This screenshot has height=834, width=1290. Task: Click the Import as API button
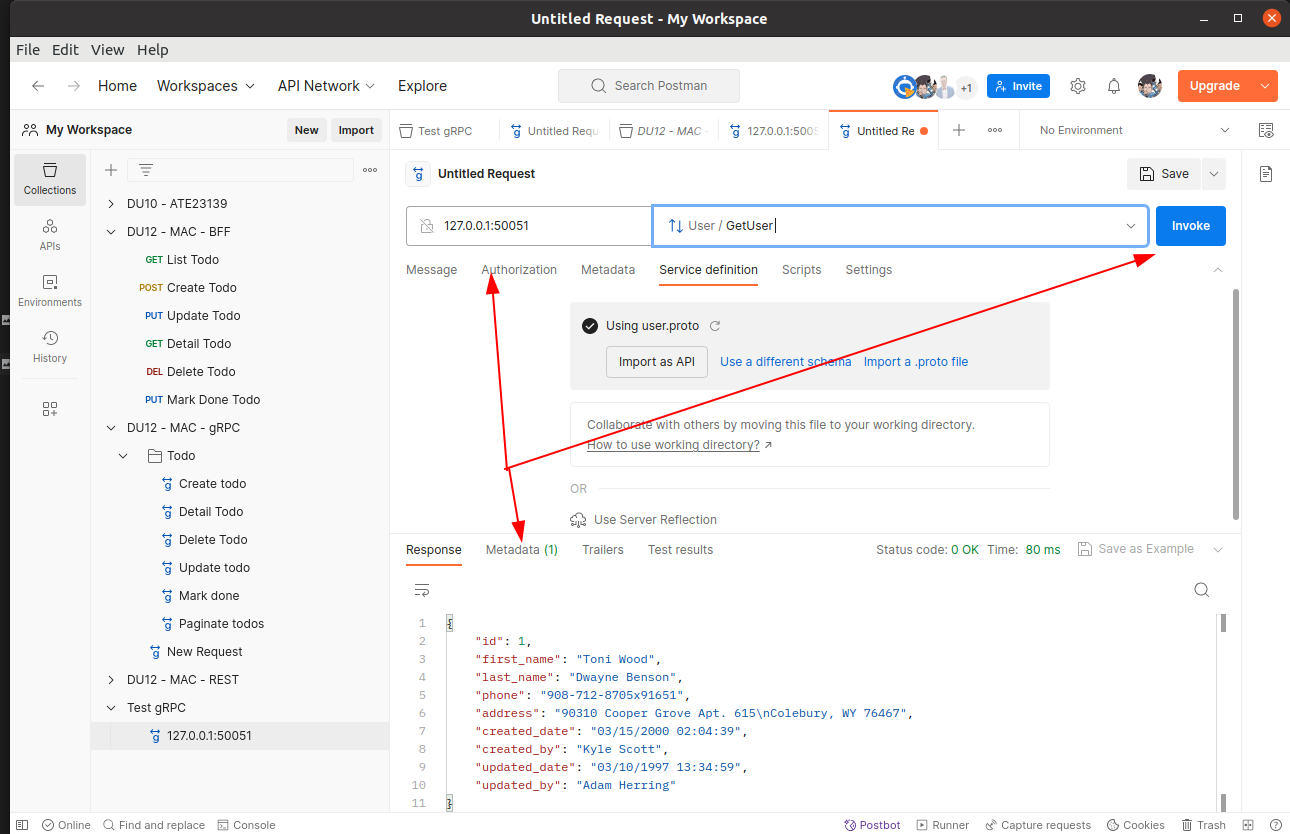(x=657, y=362)
